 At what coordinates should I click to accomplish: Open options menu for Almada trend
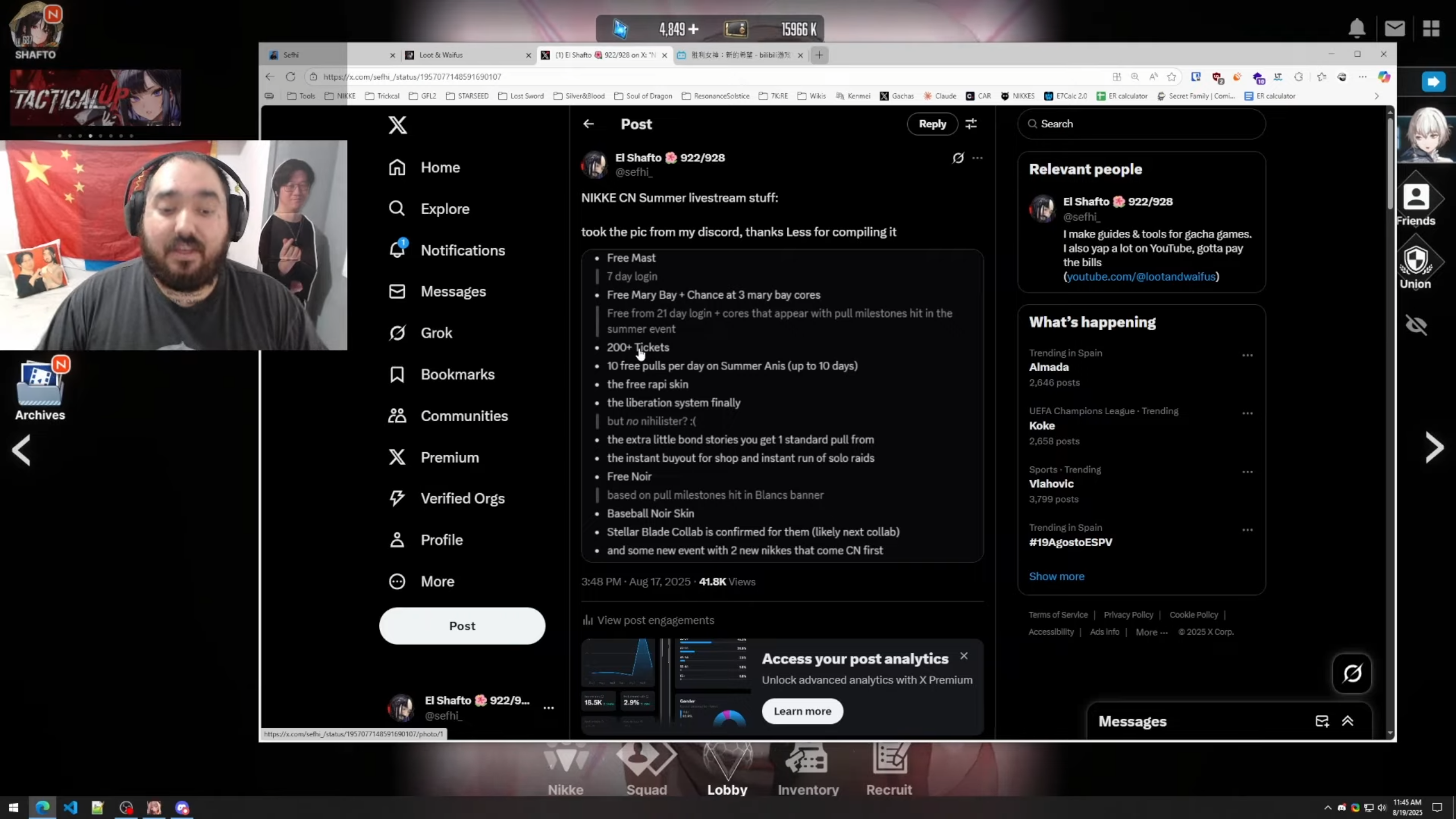click(1247, 355)
